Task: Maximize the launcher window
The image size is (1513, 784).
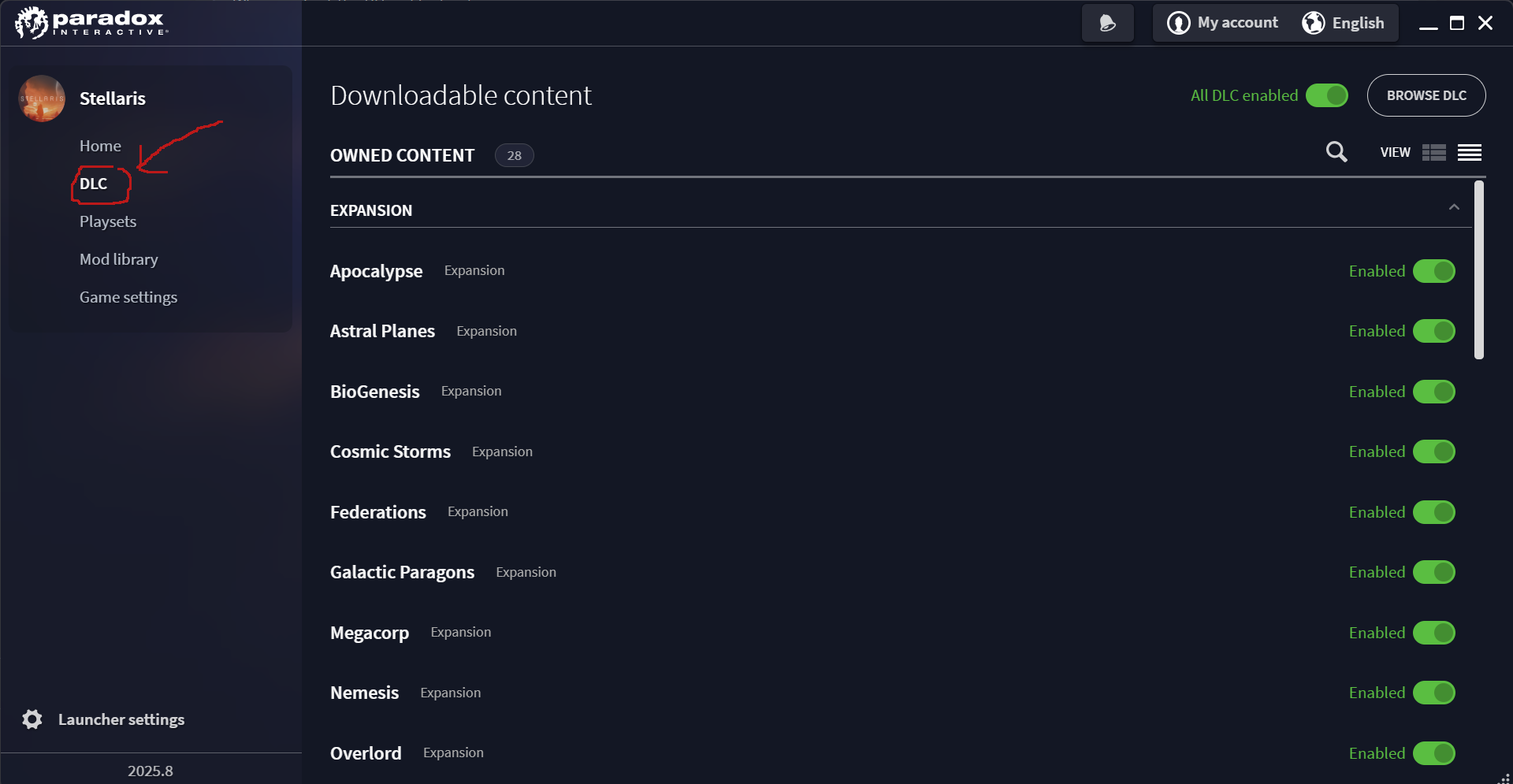Action: [1457, 23]
